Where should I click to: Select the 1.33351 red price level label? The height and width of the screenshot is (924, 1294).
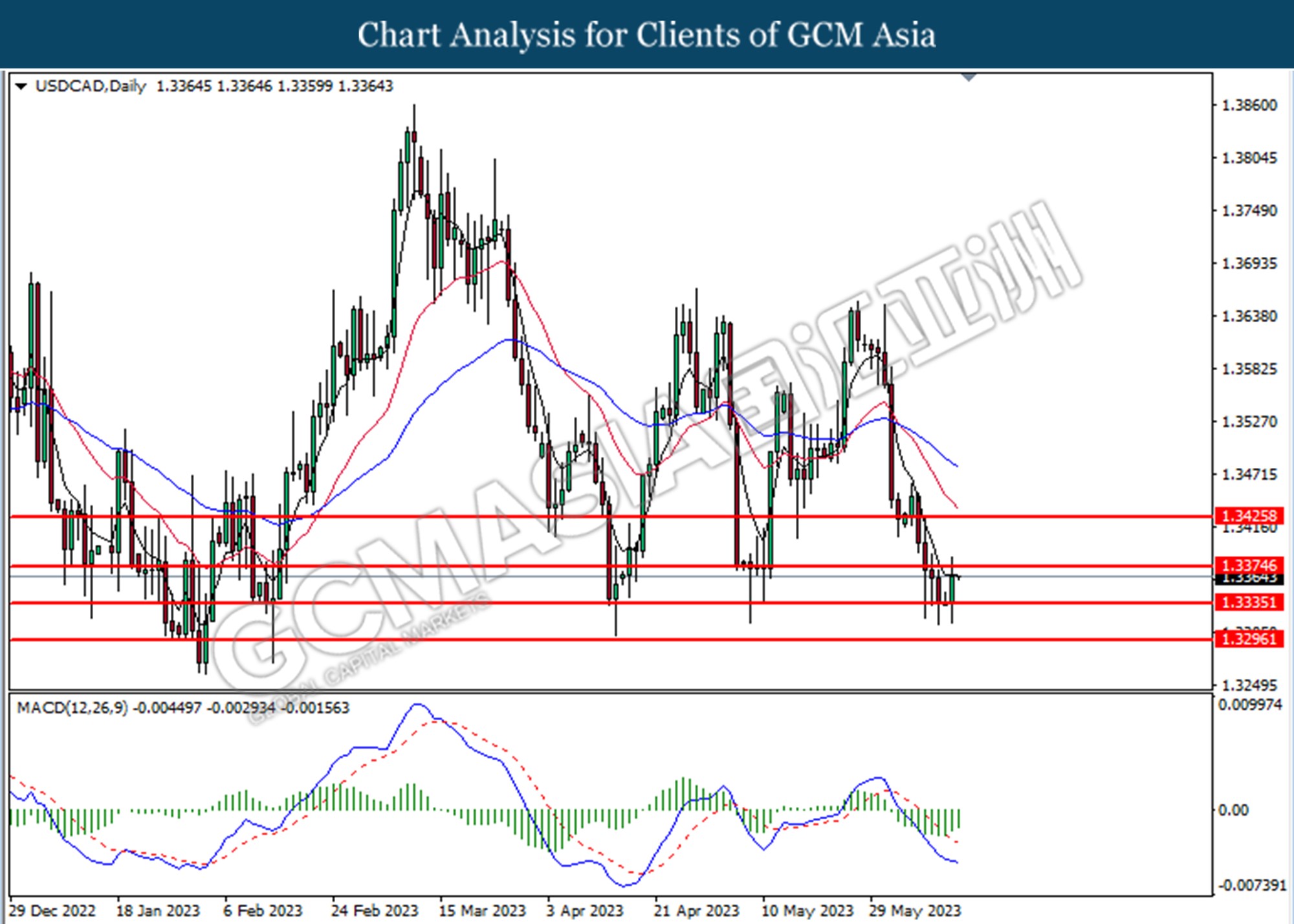(x=1249, y=602)
